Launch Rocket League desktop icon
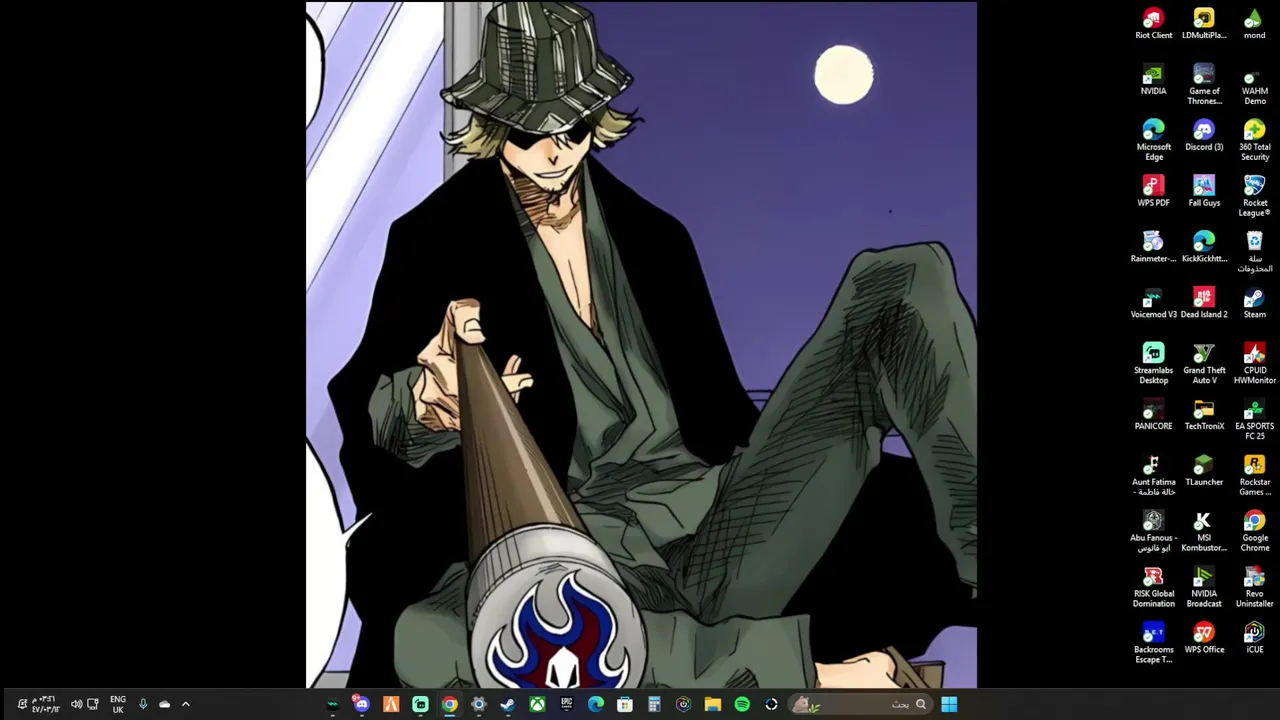Viewport: 1280px width, 720px height. (x=1254, y=196)
